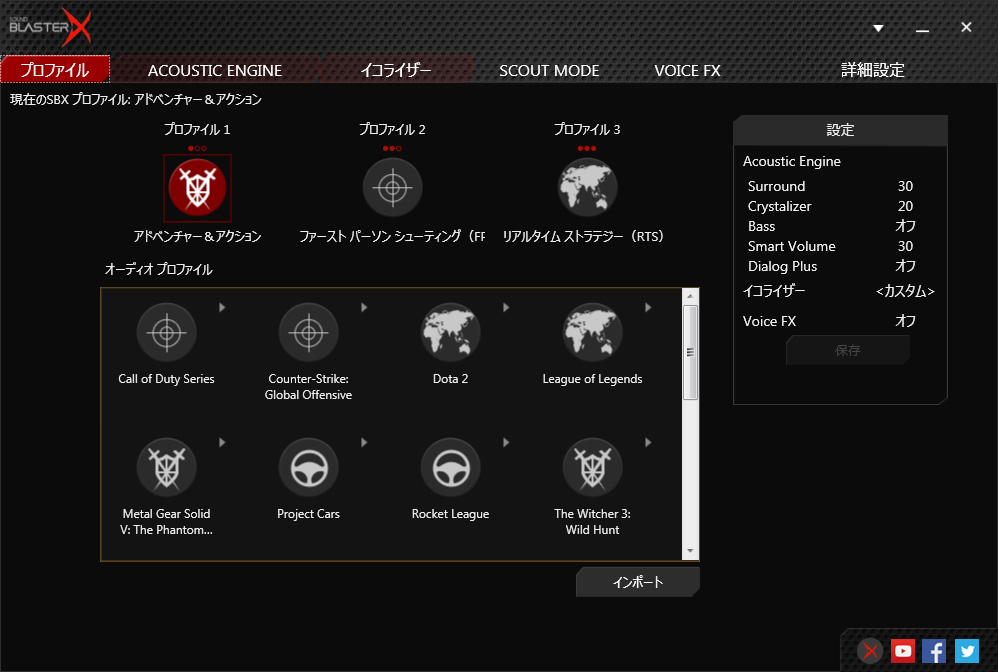Click the Acoustic Engine heading in settings

(792, 161)
